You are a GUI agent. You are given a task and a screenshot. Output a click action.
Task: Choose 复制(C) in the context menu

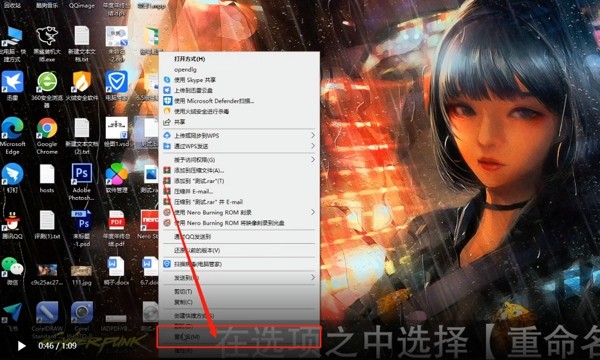[239, 302]
